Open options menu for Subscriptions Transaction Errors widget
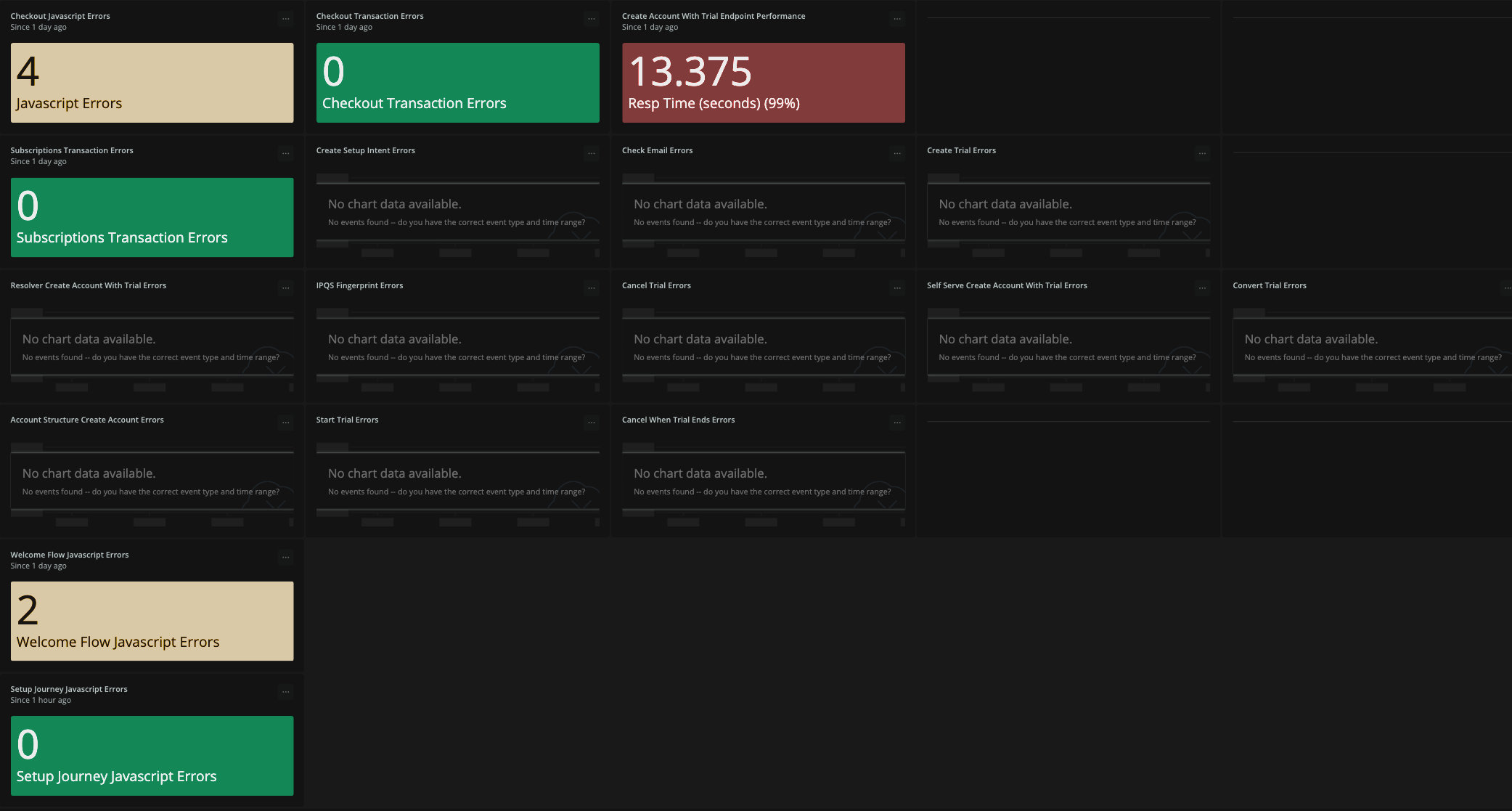The image size is (1512, 811). [286, 153]
